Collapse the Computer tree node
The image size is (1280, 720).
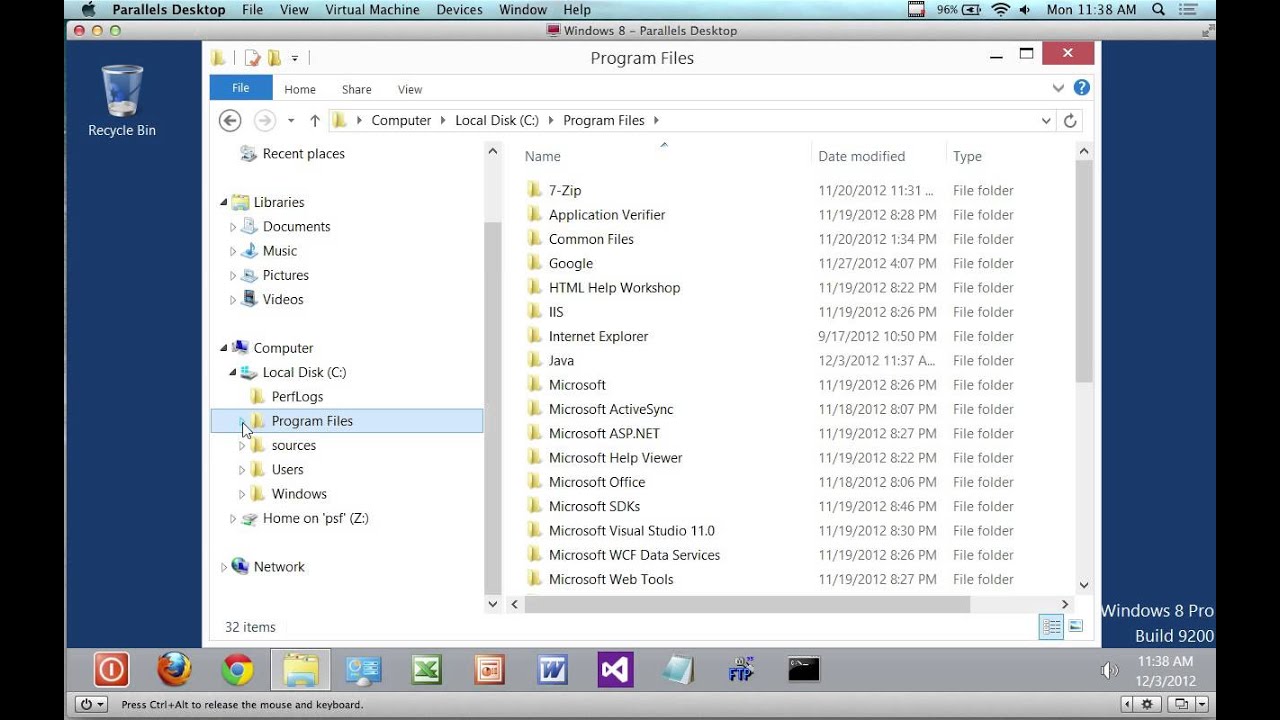[223, 348]
